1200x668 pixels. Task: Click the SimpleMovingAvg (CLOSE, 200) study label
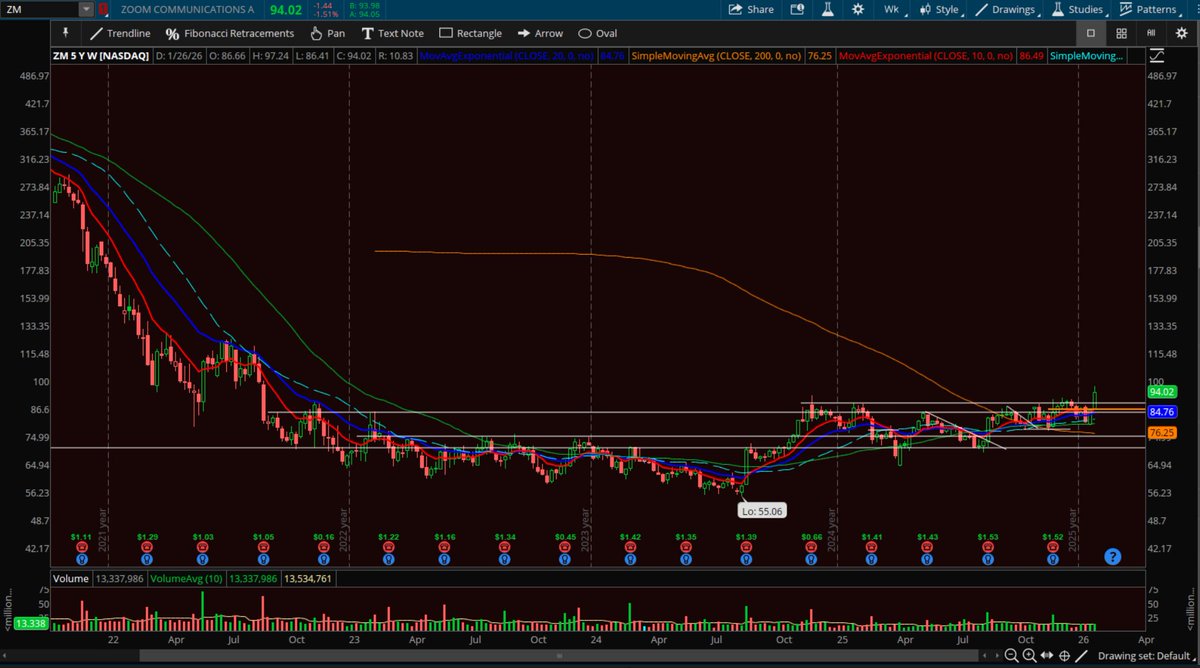(717, 57)
